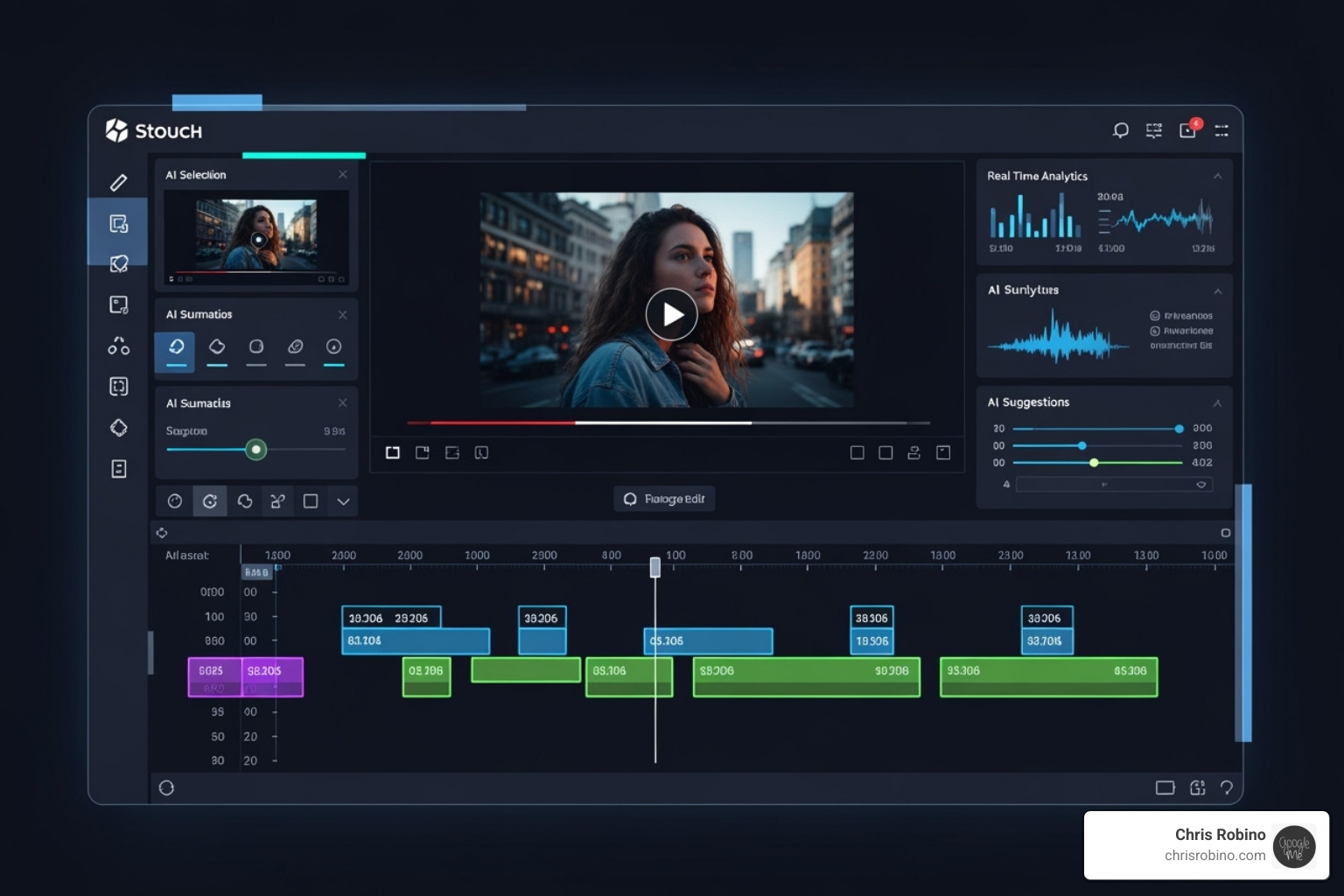Click the chat bubble icon in header
1344x896 pixels.
click(x=1120, y=130)
